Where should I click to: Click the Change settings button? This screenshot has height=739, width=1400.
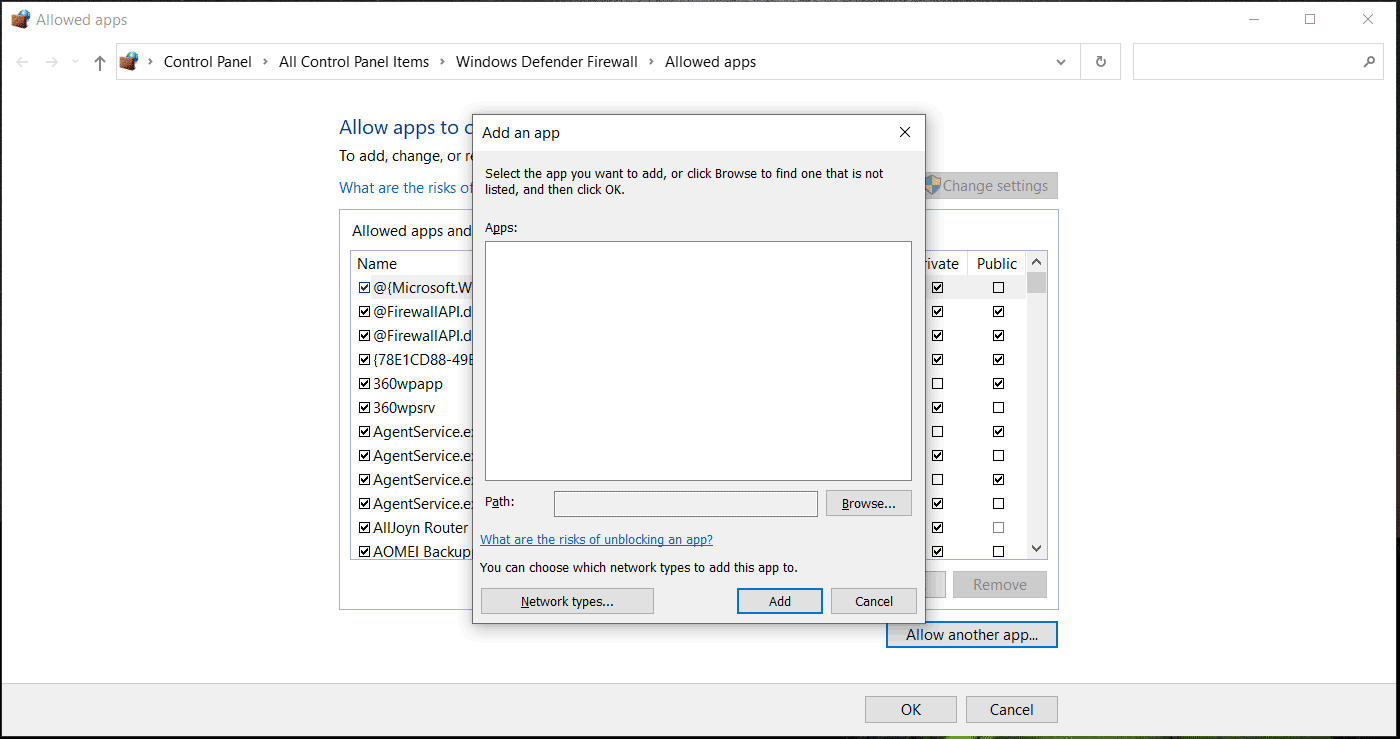tap(990, 186)
